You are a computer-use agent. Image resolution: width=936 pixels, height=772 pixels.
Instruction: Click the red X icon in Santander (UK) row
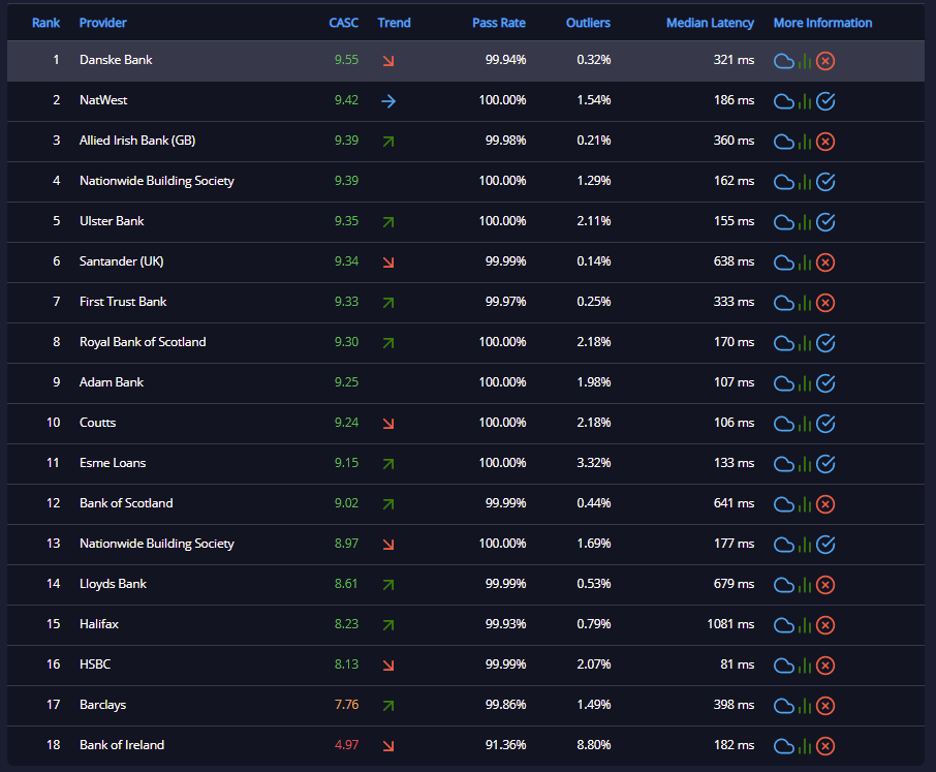(825, 263)
